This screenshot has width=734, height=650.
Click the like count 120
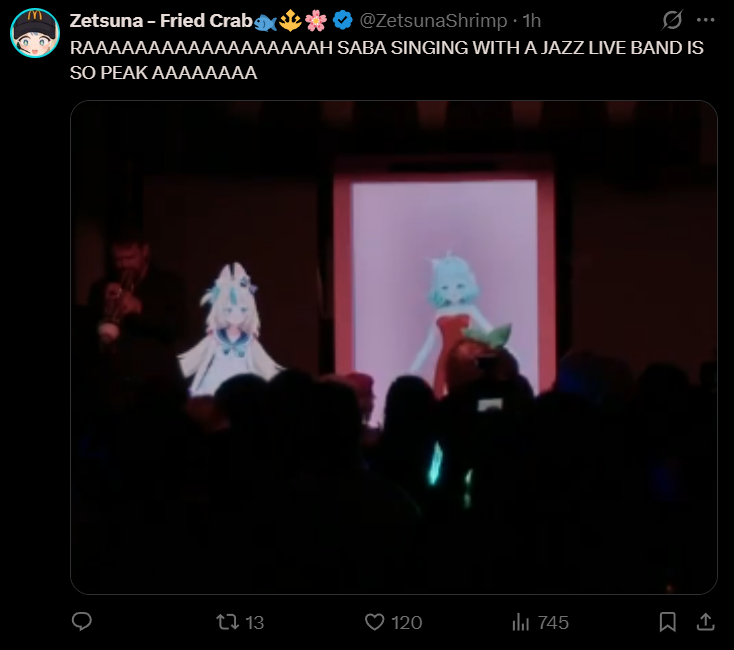(407, 623)
